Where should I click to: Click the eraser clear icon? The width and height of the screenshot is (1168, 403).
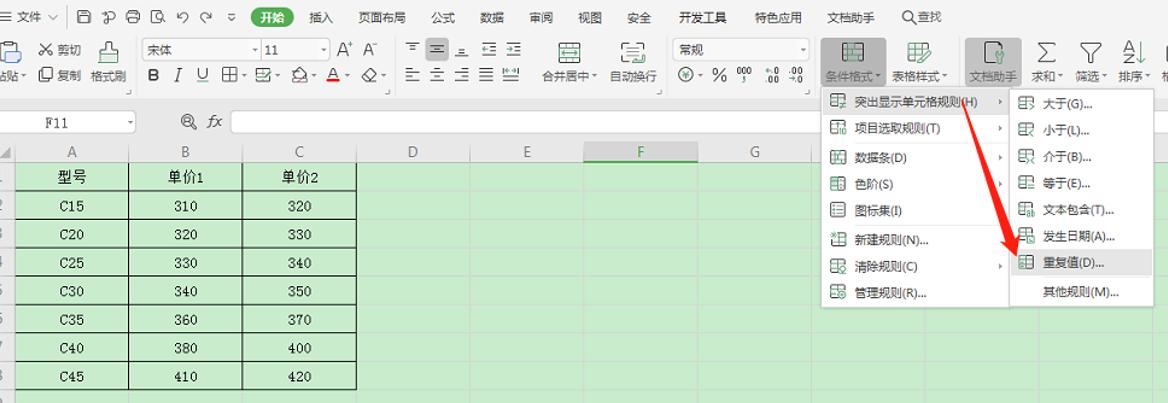click(369, 75)
